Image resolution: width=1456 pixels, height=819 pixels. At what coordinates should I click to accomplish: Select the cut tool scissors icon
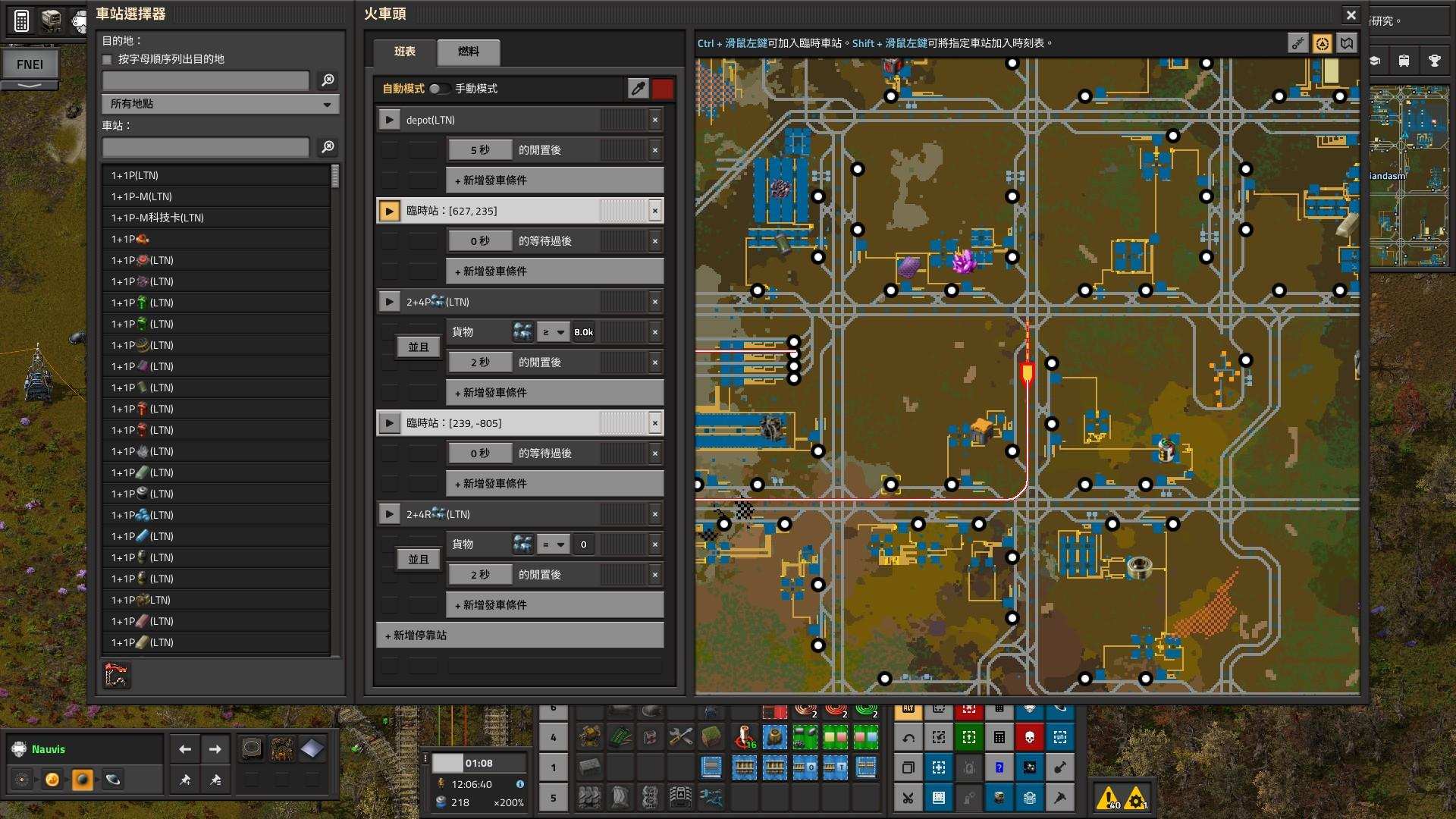[908, 796]
